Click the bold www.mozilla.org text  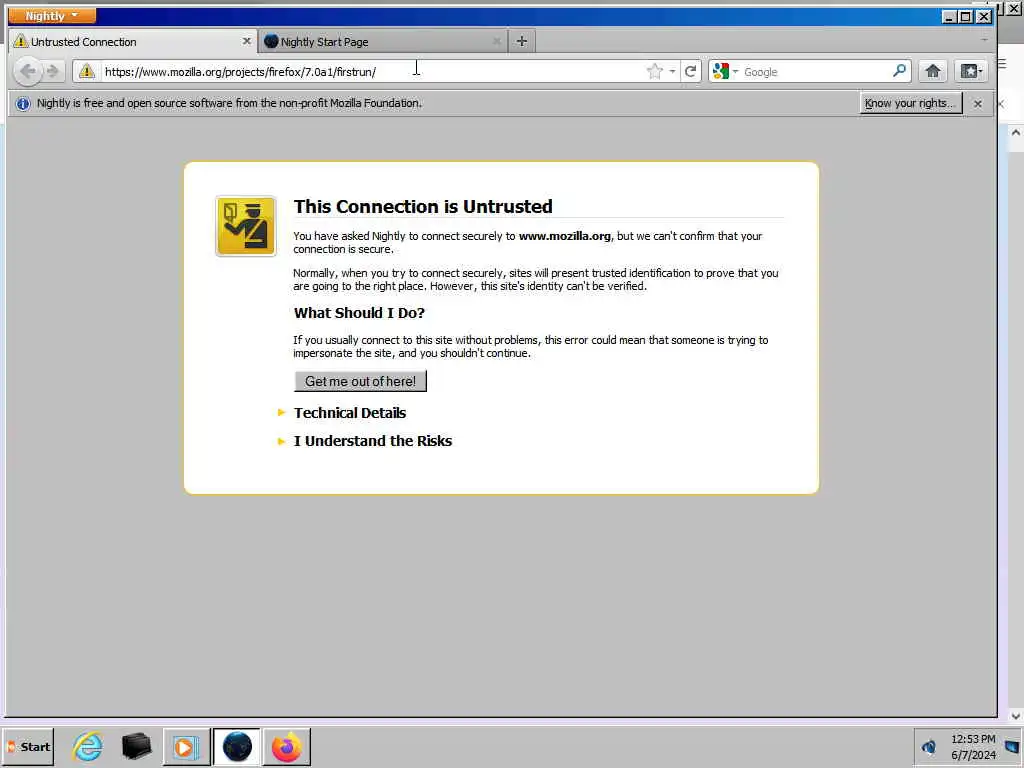(565, 236)
